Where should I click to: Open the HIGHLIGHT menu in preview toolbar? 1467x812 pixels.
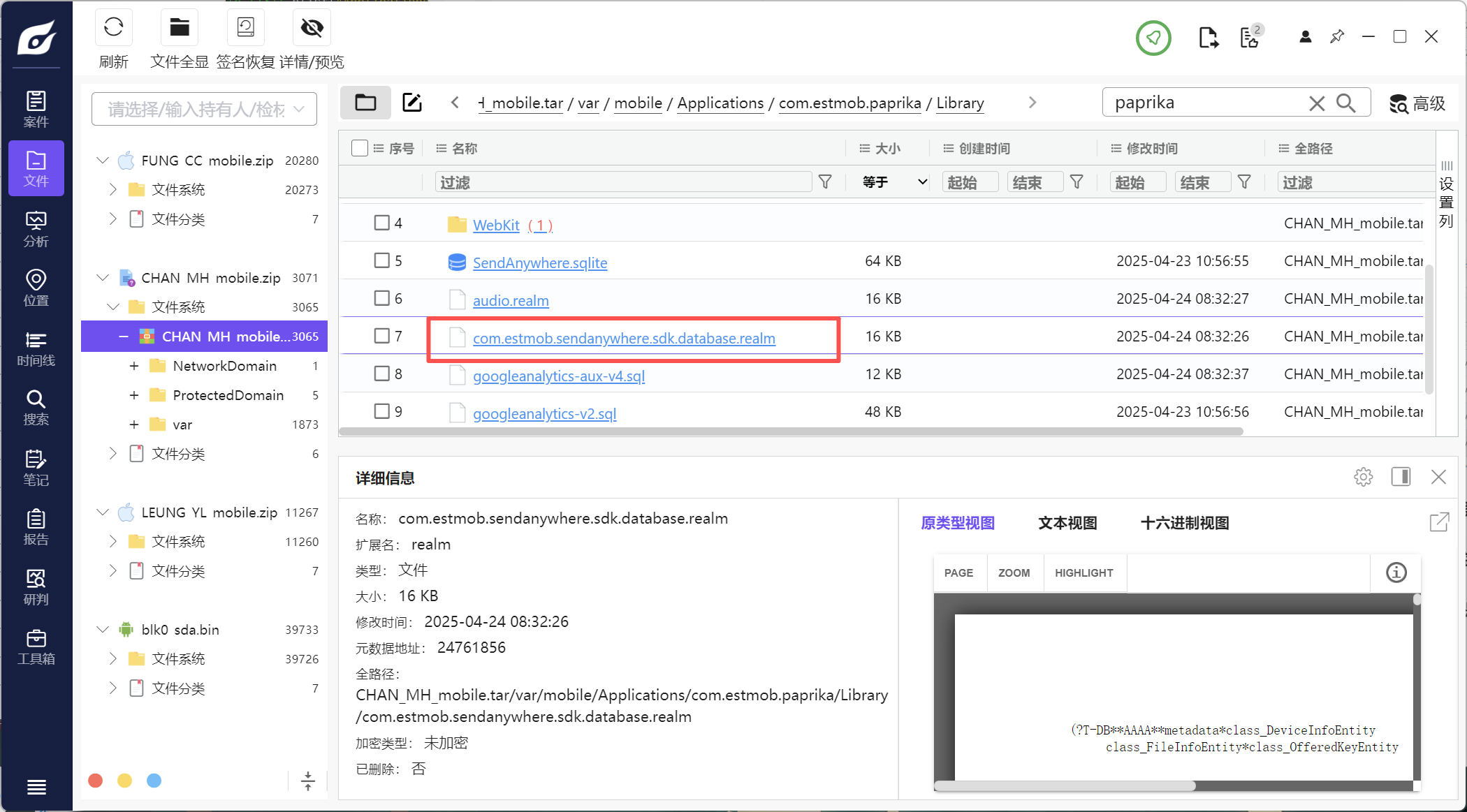1084,573
